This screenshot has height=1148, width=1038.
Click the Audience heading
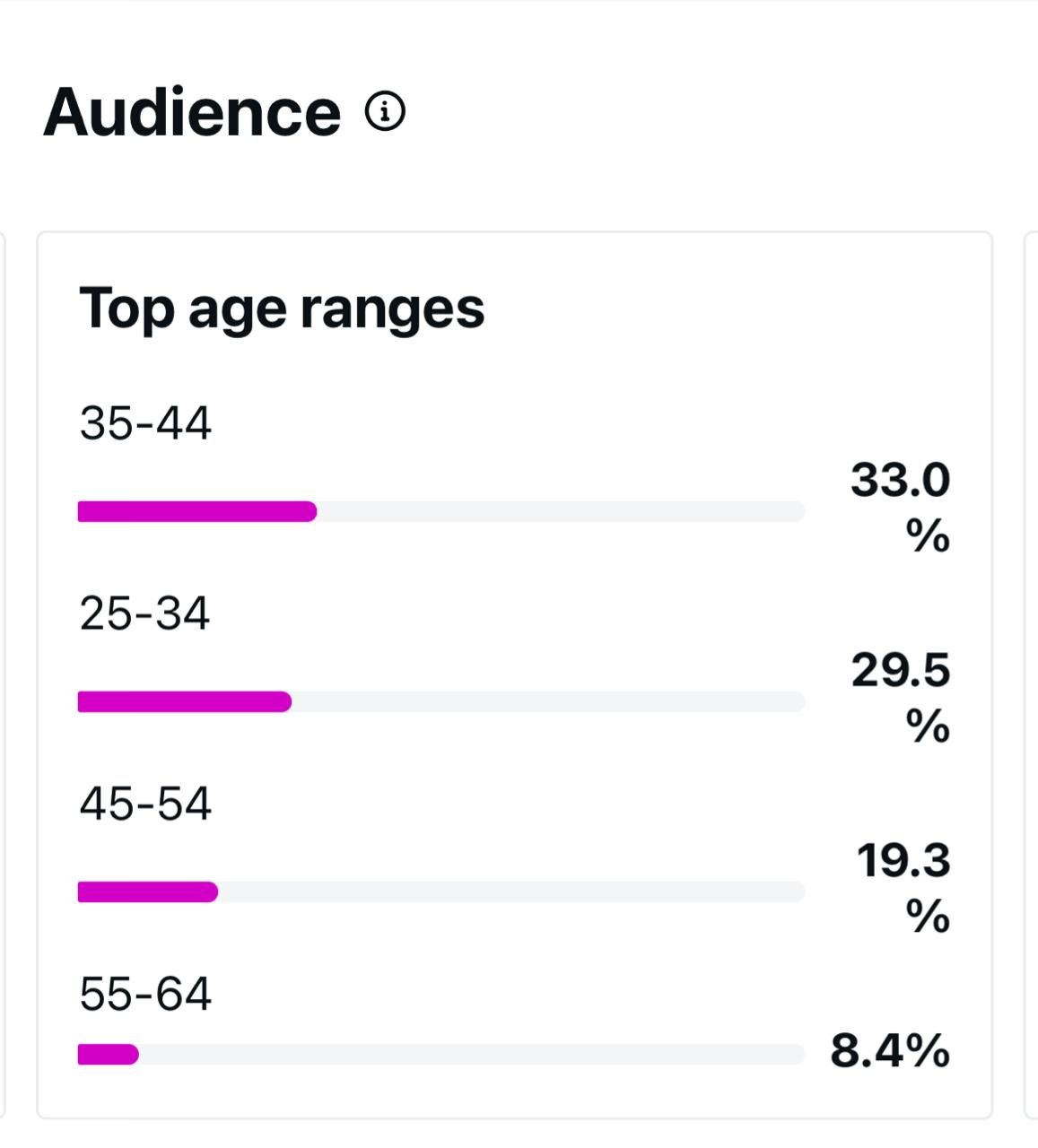pyautogui.click(x=192, y=113)
